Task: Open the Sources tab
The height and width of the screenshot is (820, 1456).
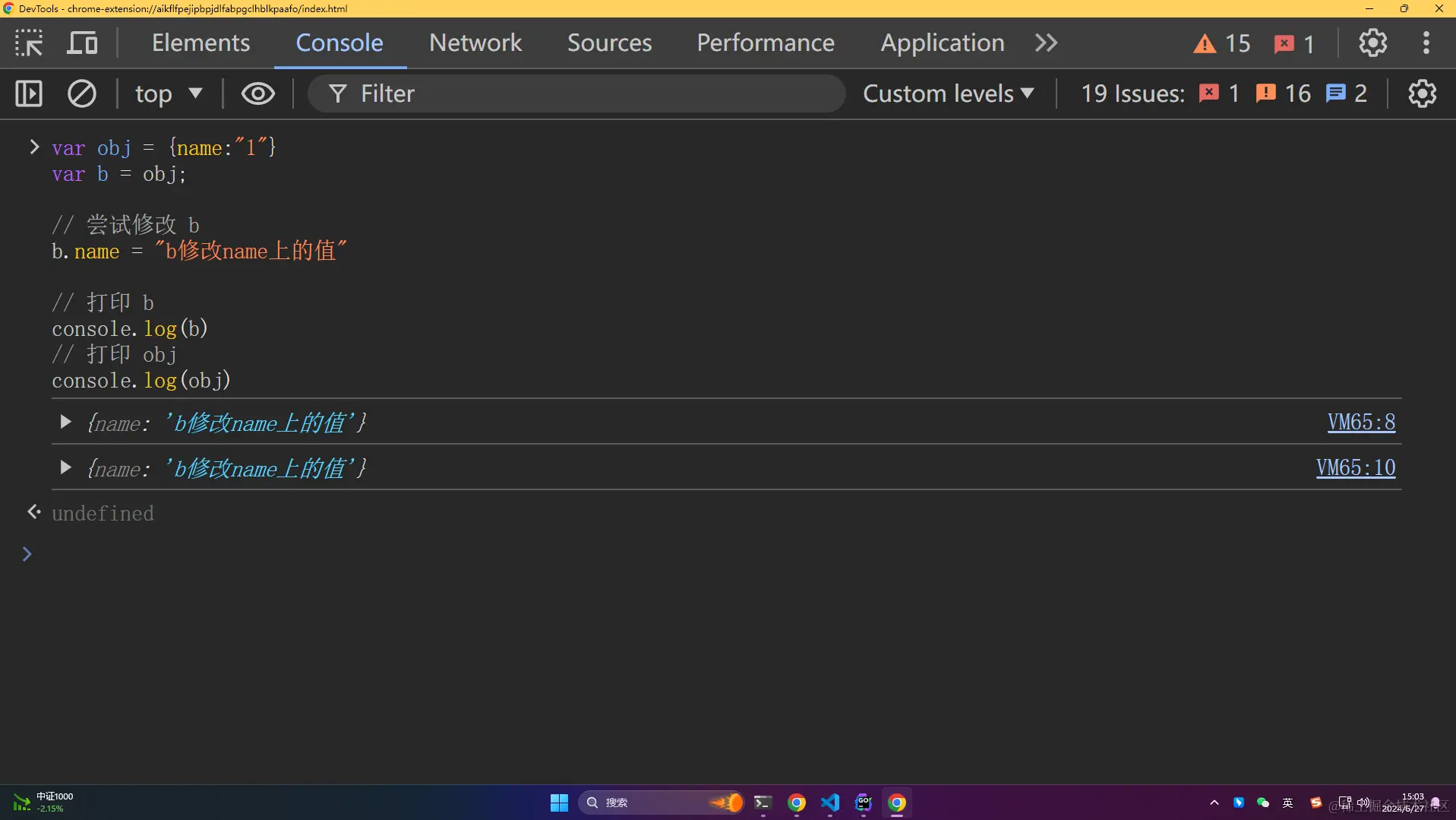Action: coord(609,43)
